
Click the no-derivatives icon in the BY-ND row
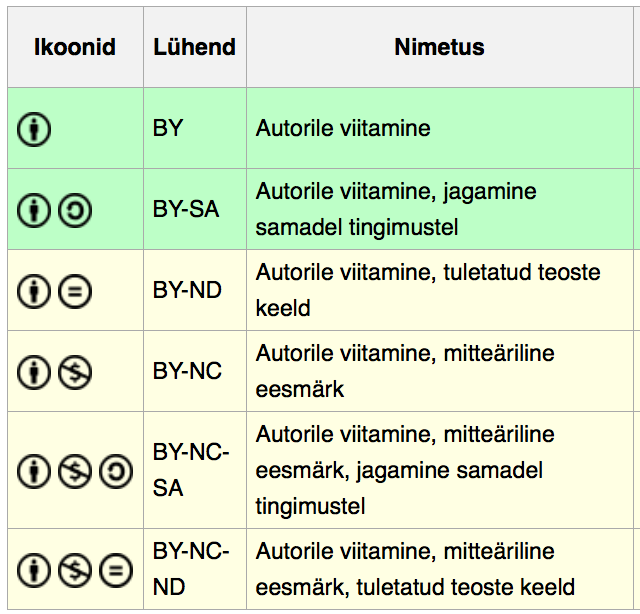(75, 291)
